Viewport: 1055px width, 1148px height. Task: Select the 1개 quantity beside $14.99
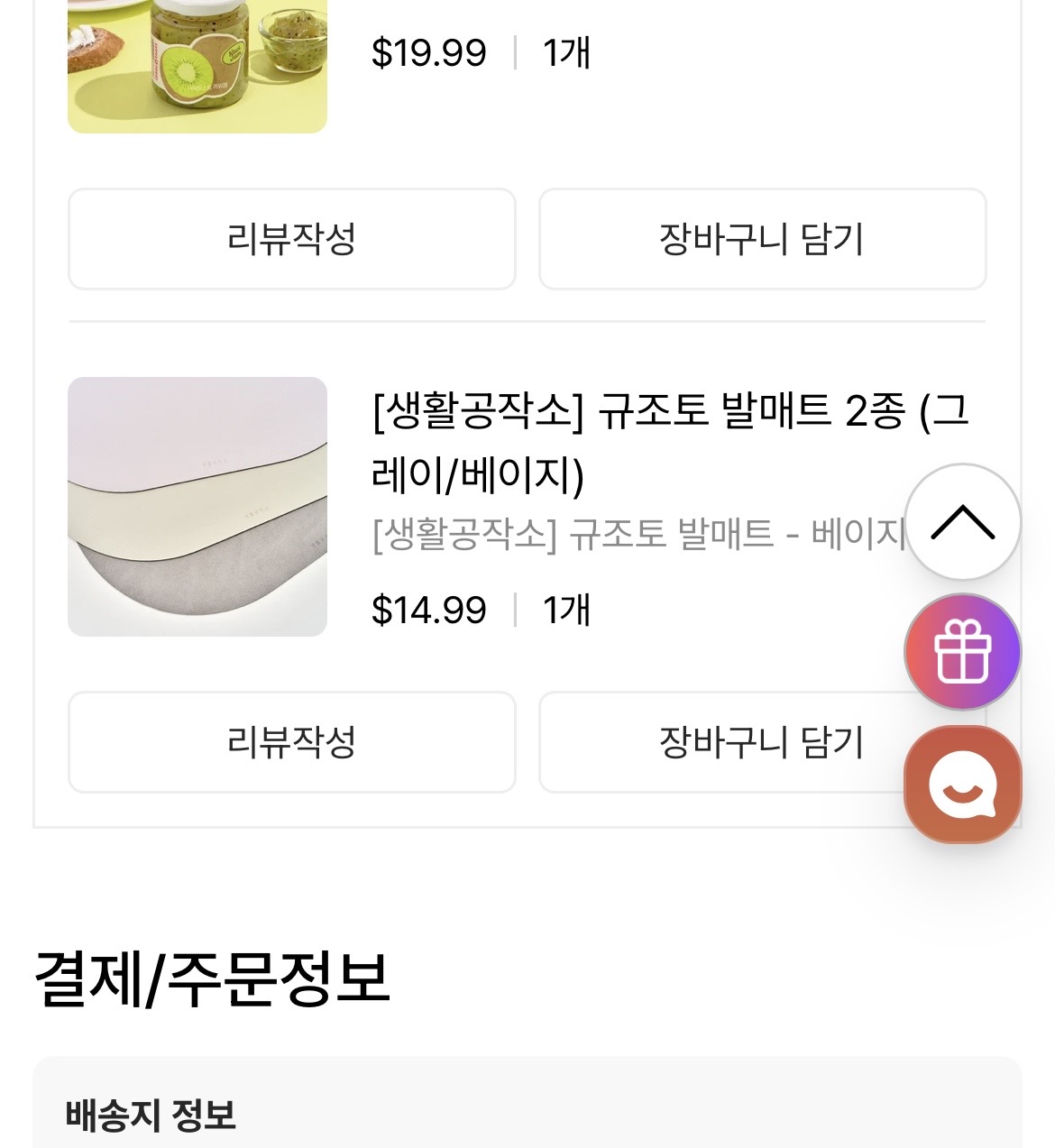coord(566,611)
